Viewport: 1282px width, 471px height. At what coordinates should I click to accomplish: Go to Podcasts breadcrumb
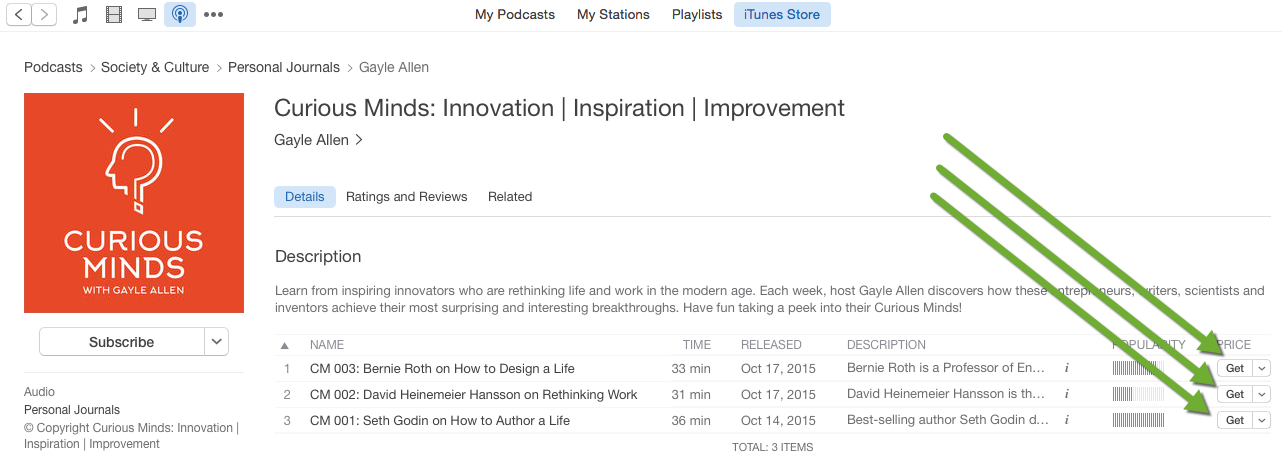click(x=53, y=68)
